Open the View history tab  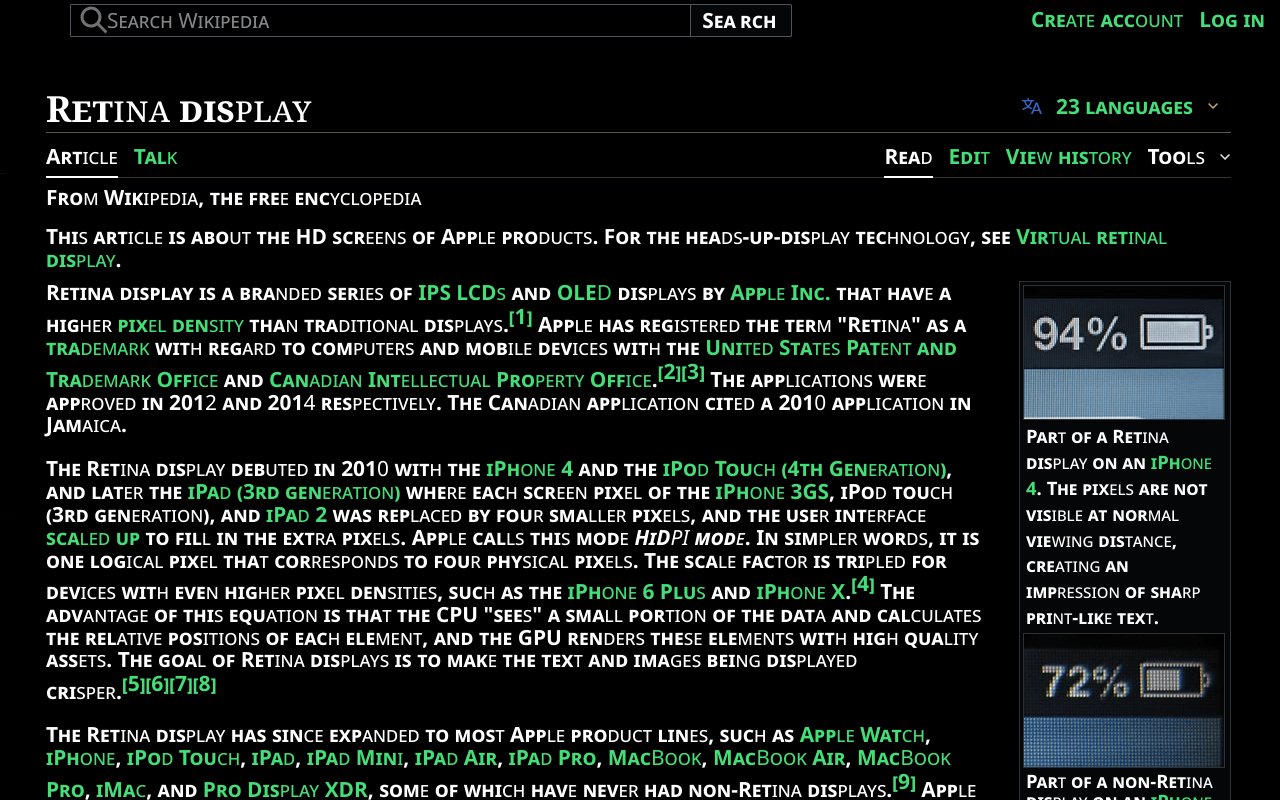[x=1068, y=157]
